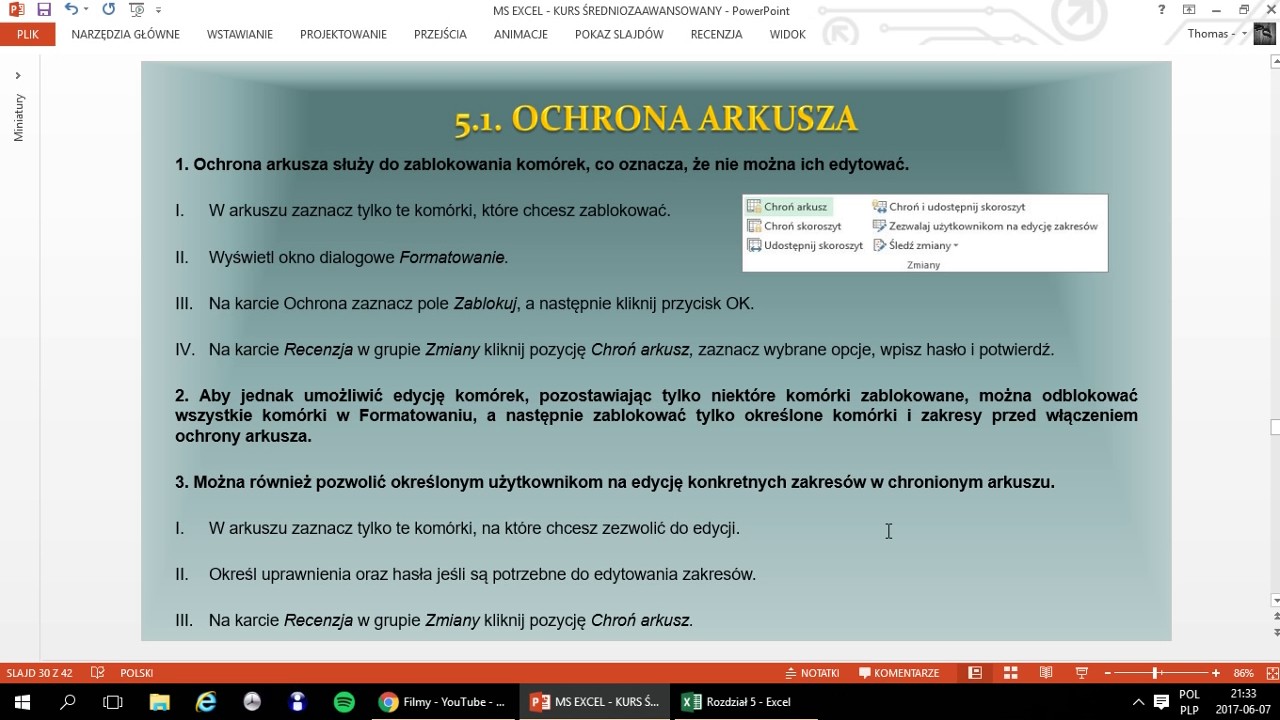
Task: Open the Thomas account dropdown
Action: [1215, 34]
